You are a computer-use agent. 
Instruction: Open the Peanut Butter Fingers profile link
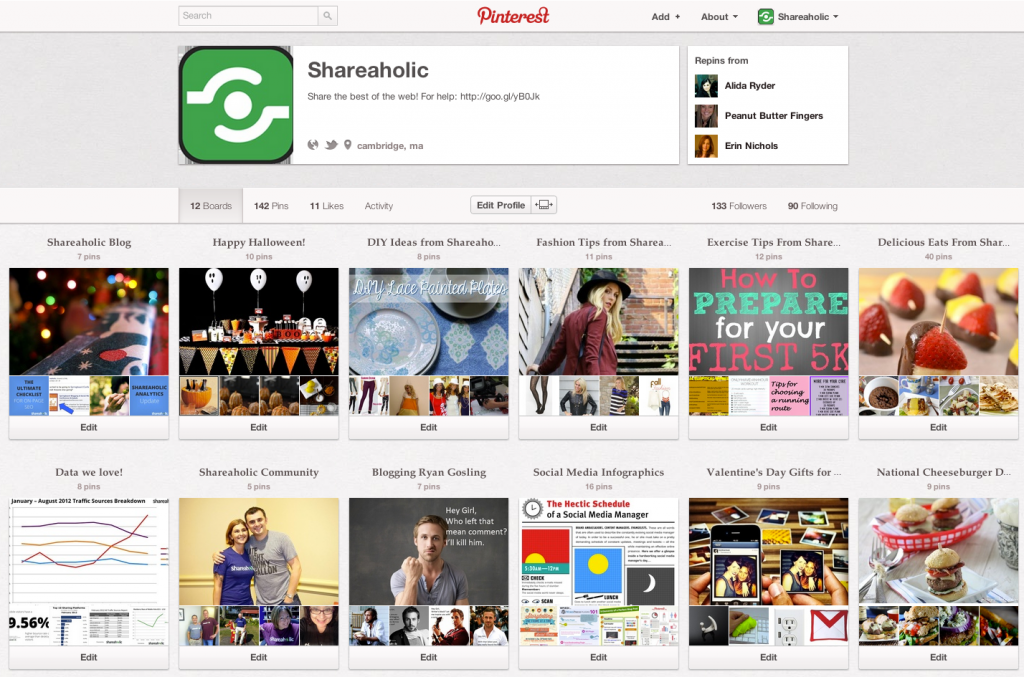tap(774, 116)
